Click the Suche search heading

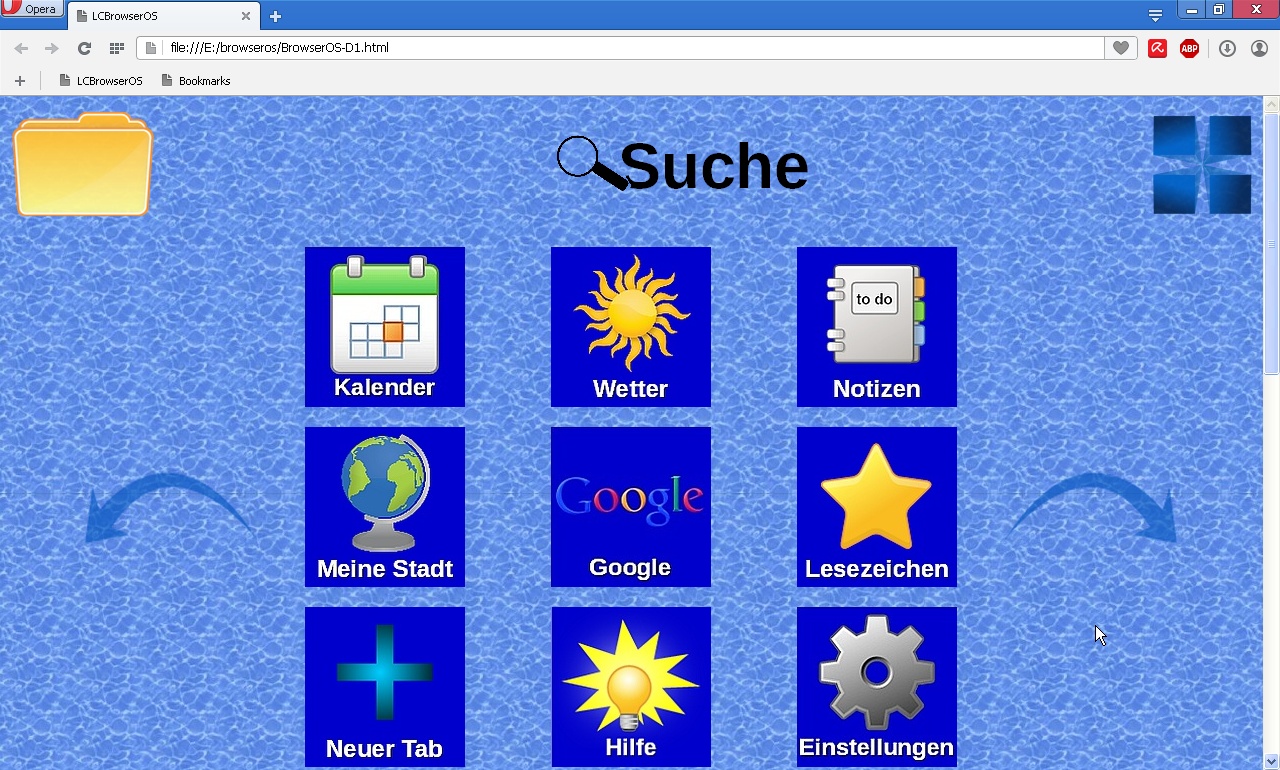pyautogui.click(x=683, y=165)
